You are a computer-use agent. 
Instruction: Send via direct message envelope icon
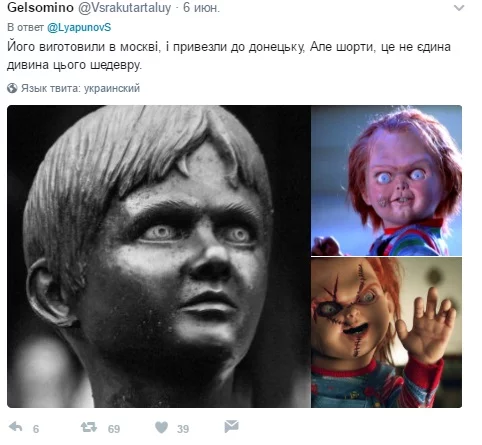(232, 426)
